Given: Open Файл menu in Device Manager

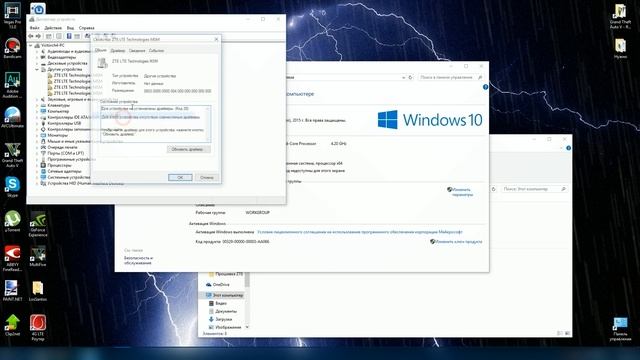Looking at the screenshot, I should point(35,28).
